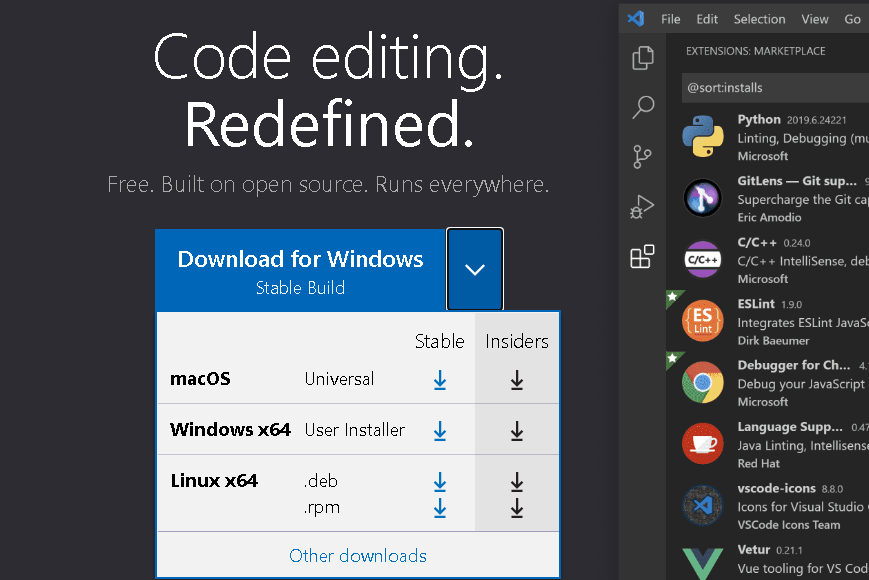Click the Stable column header
Viewport: 869px width, 580px height.
pyautogui.click(x=439, y=341)
